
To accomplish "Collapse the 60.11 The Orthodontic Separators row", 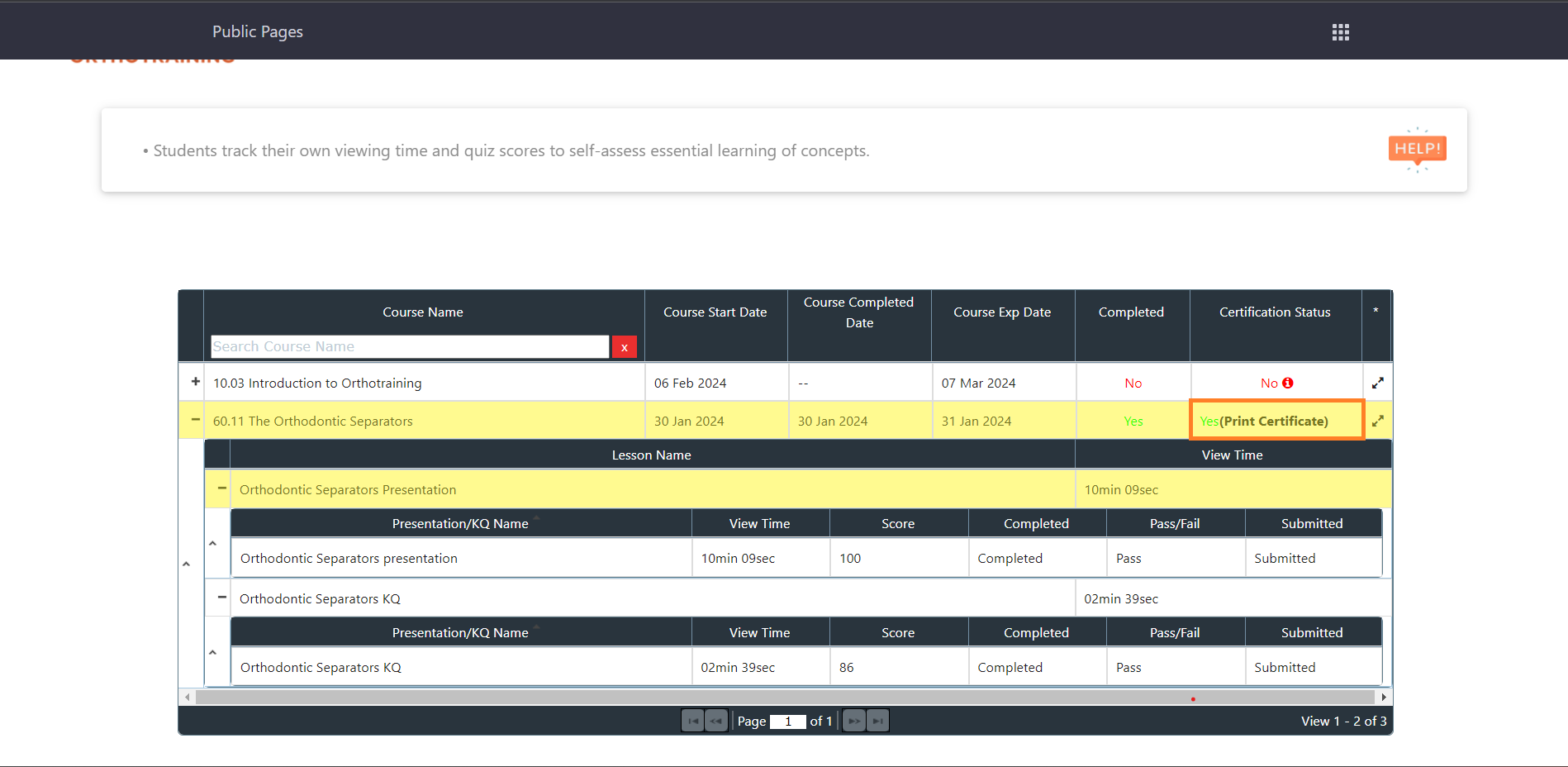I will click(195, 420).
